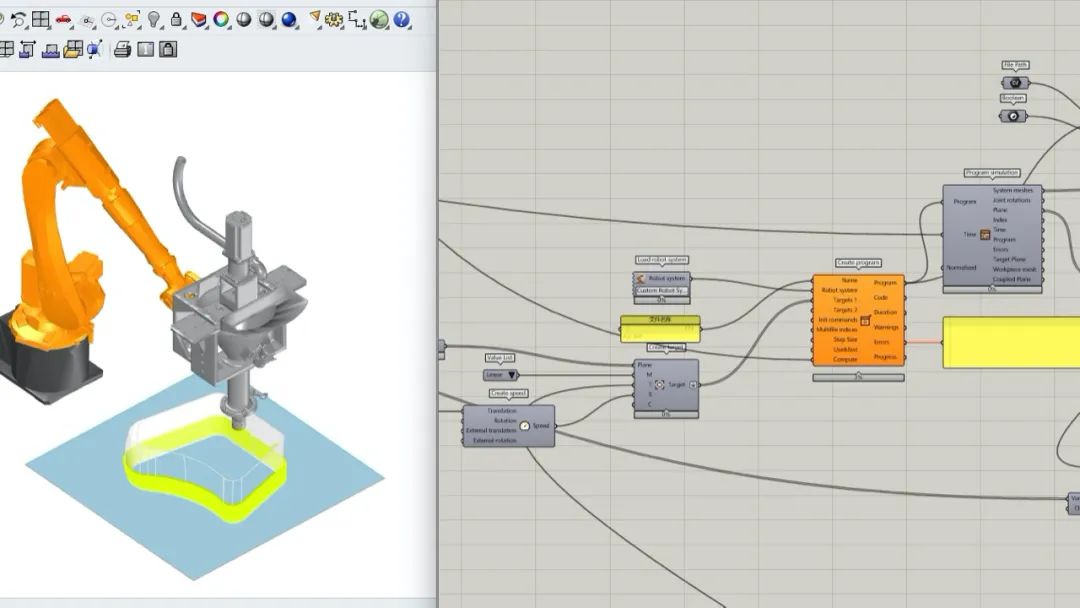Image resolution: width=1080 pixels, height=608 pixels.
Task: Click the icon on Create program component
Action: coord(865,321)
